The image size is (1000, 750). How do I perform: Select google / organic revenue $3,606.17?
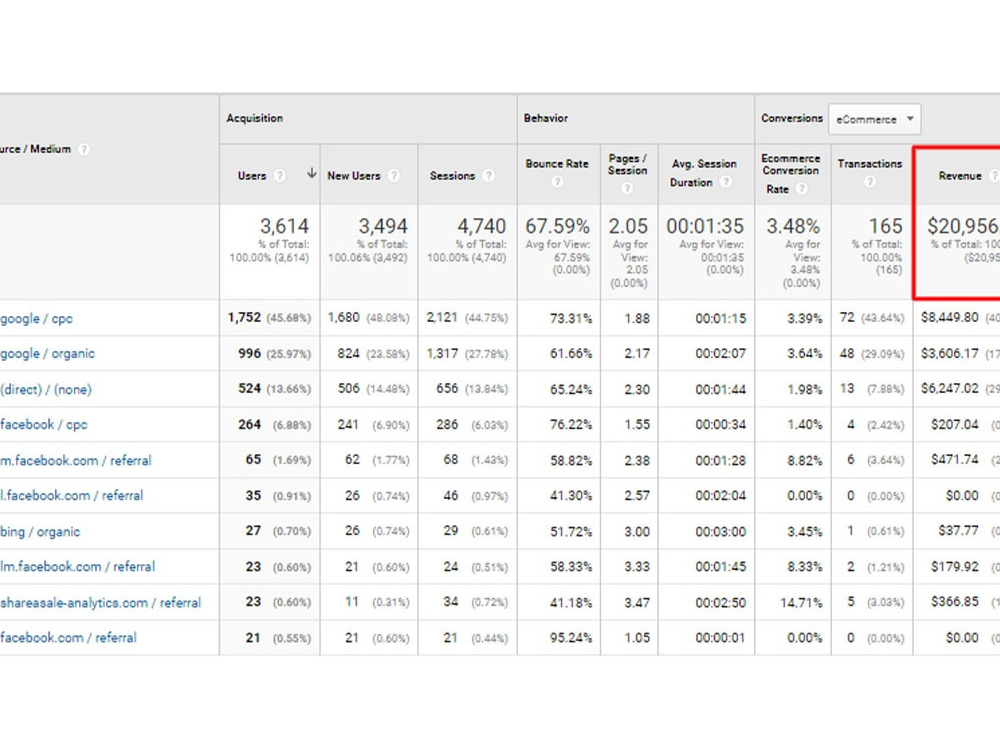click(950, 353)
